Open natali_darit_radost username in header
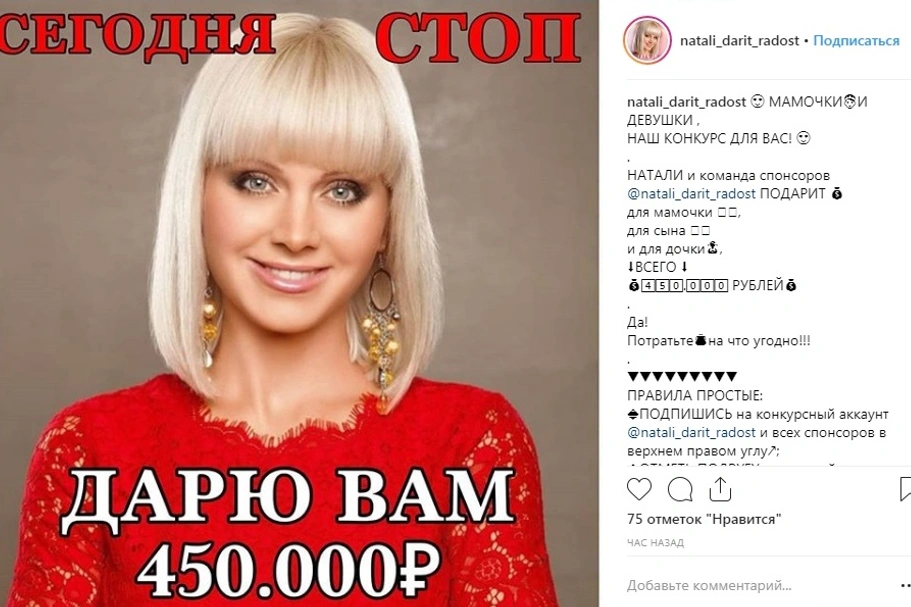Viewport: 911px width, 607px height. click(739, 41)
